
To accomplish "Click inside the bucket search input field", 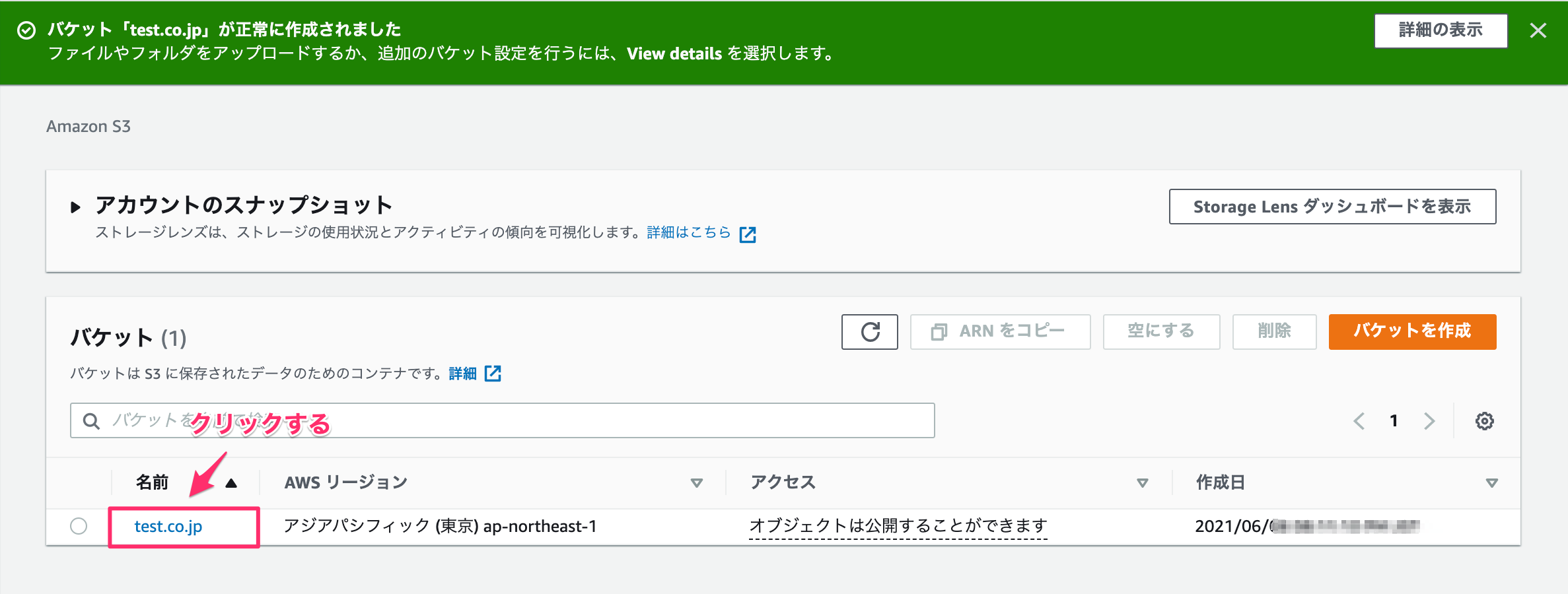I will pyautogui.click(x=462, y=420).
